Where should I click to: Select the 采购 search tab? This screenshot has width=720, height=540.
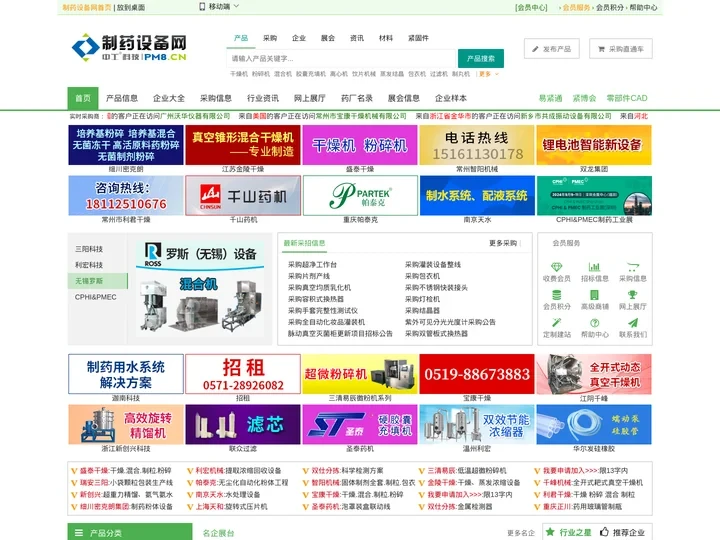point(270,38)
